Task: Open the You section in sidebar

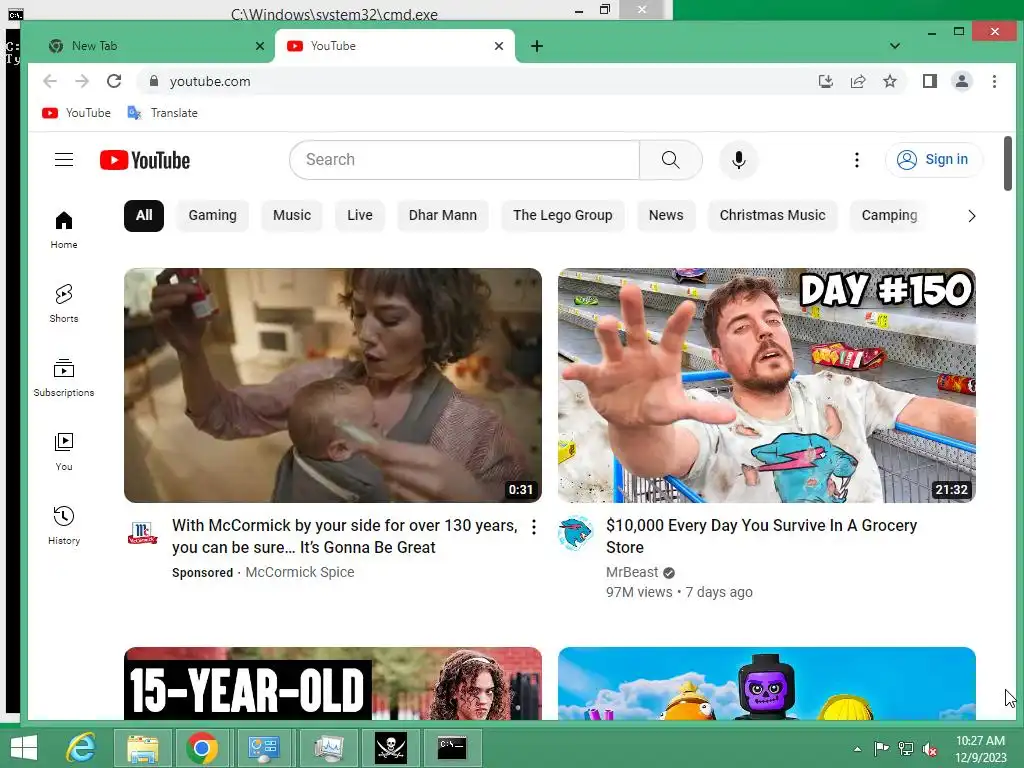Action: pyautogui.click(x=64, y=452)
